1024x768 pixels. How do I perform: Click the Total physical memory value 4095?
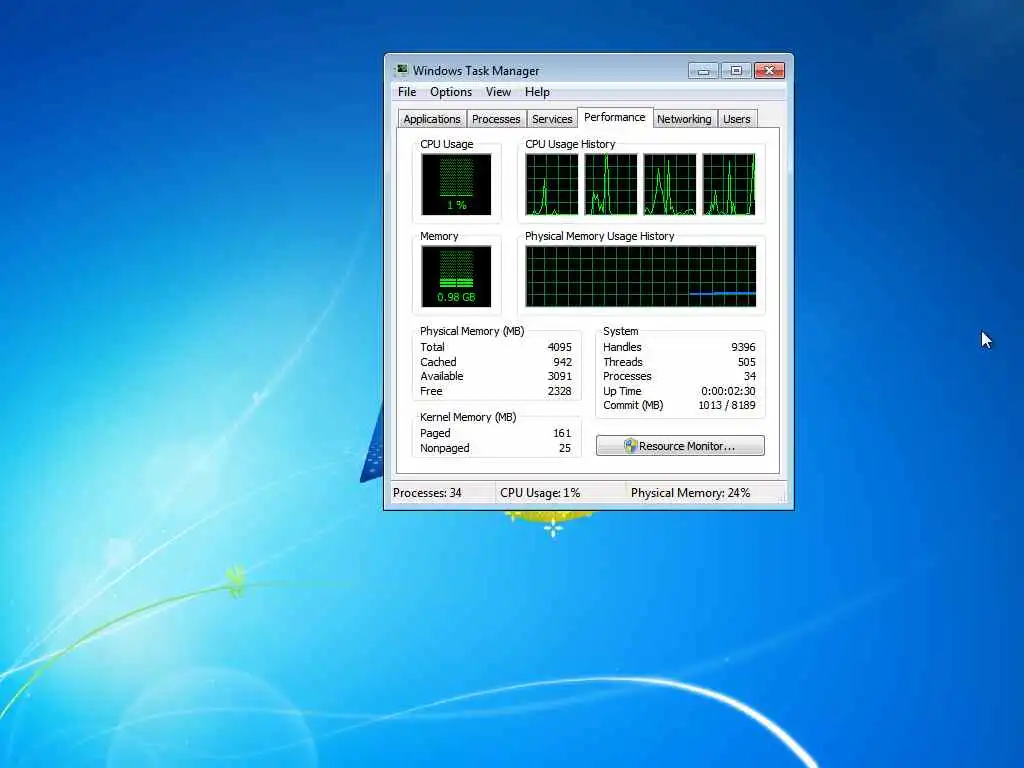[x=560, y=347]
